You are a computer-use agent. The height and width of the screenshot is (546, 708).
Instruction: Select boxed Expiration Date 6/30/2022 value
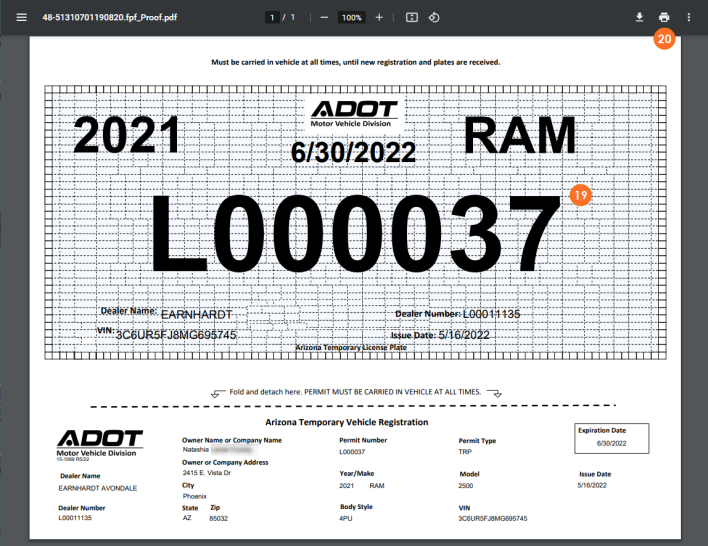(611, 443)
